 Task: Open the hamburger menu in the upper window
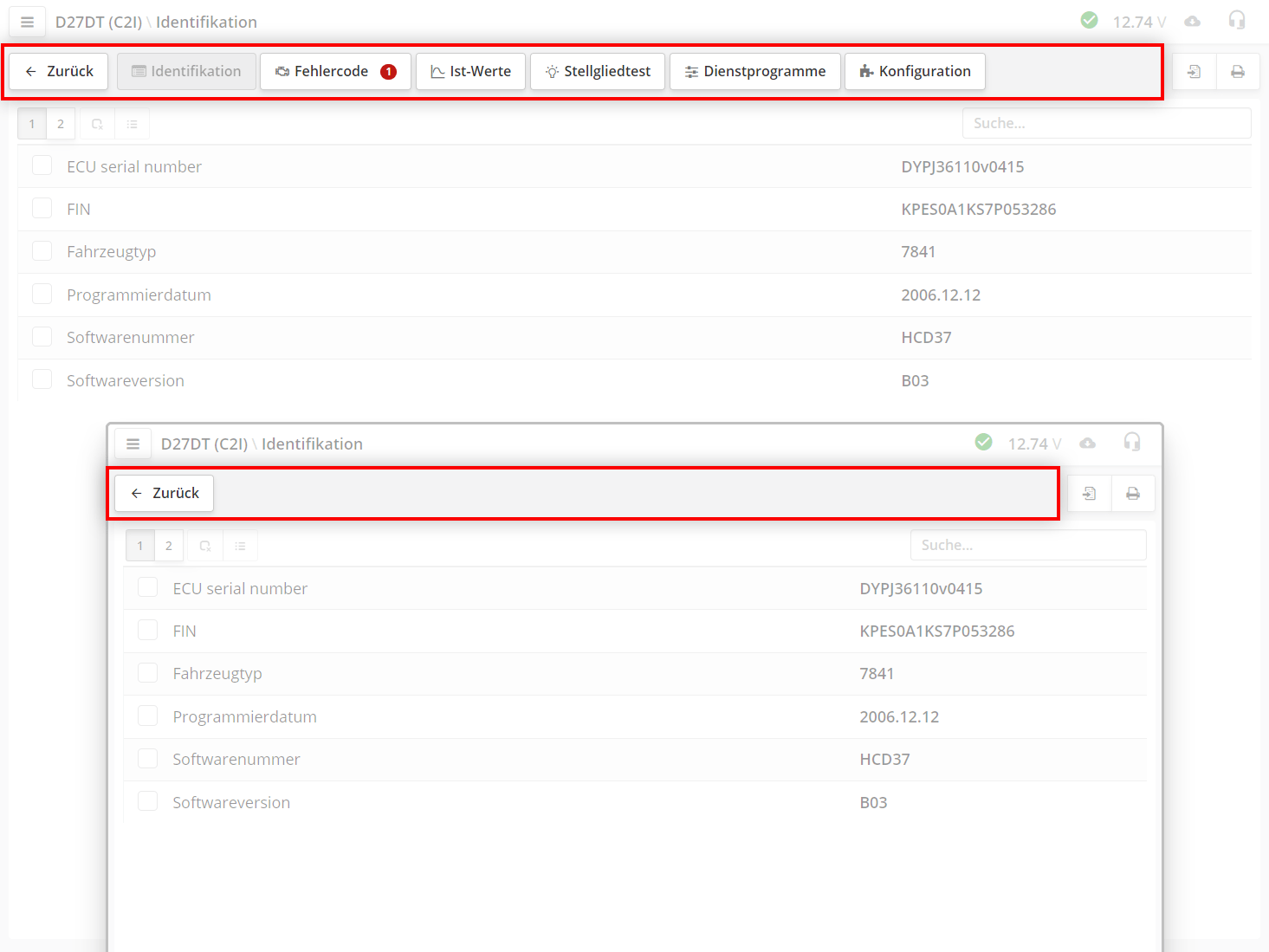coord(27,22)
